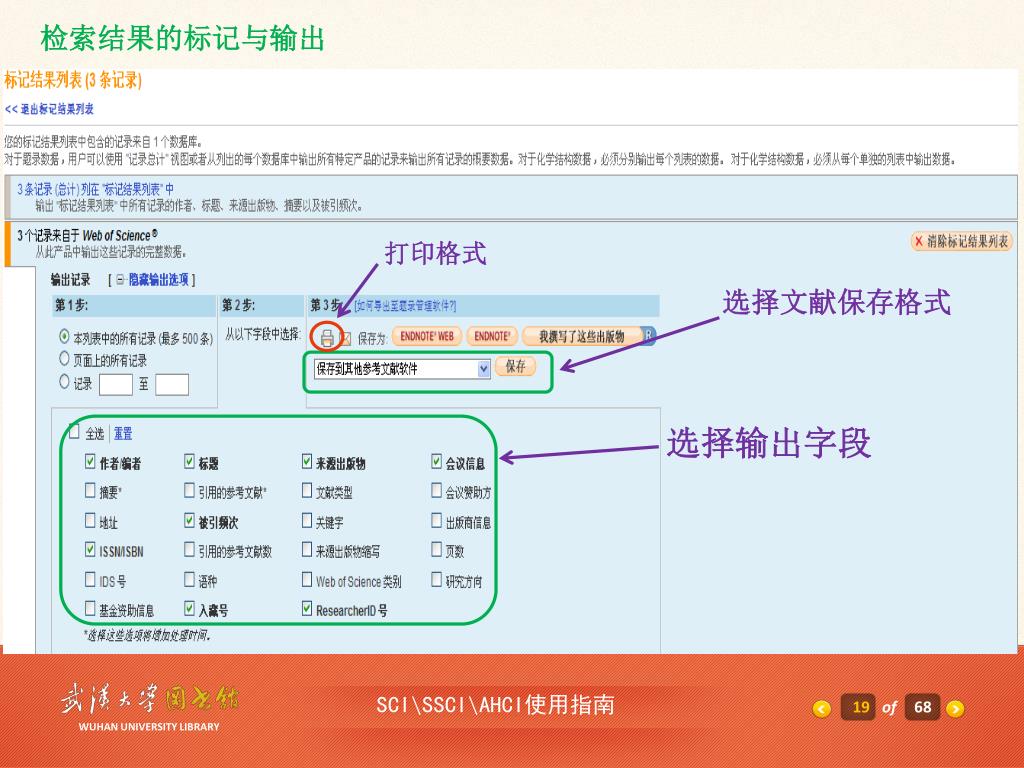
Task: Click the 我撰写了这些出版物 button
Action: [582, 336]
